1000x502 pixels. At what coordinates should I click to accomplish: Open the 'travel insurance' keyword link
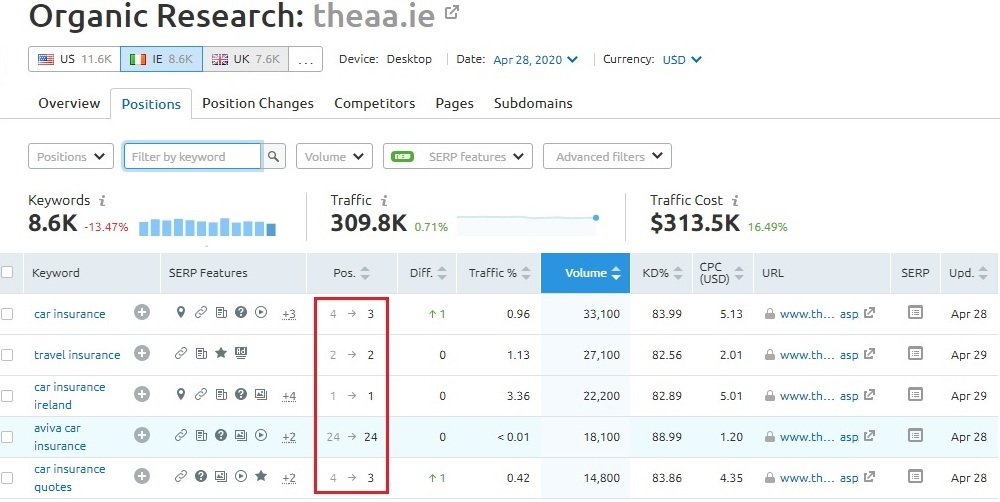tap(77, 355)
